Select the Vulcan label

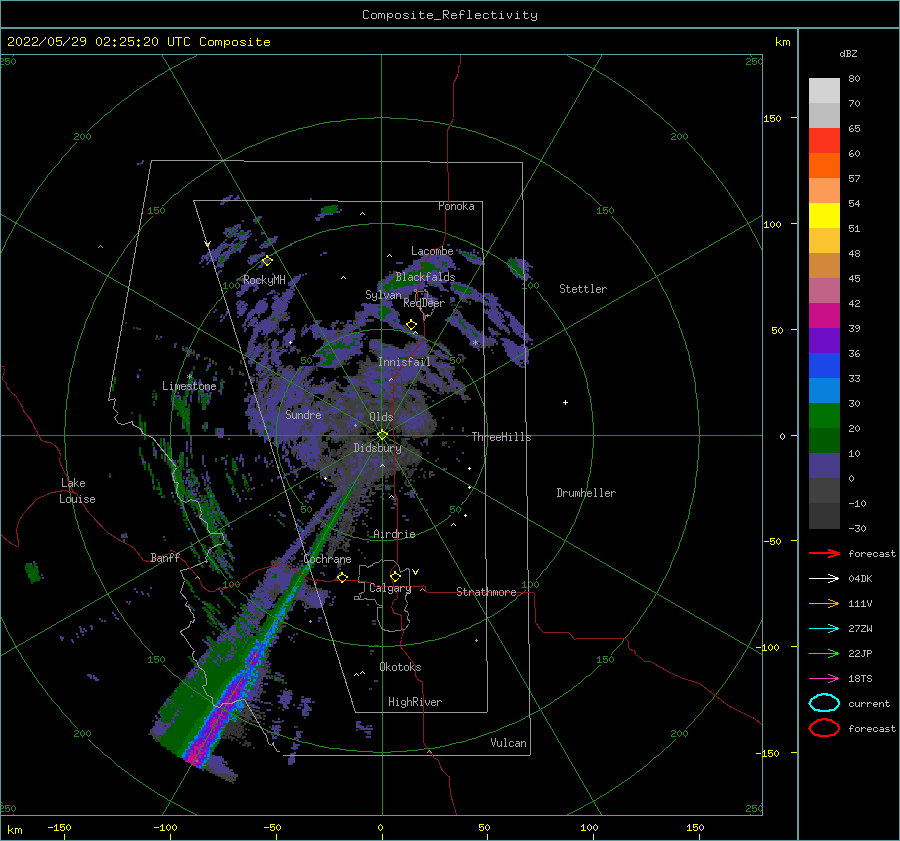[509, 743]
